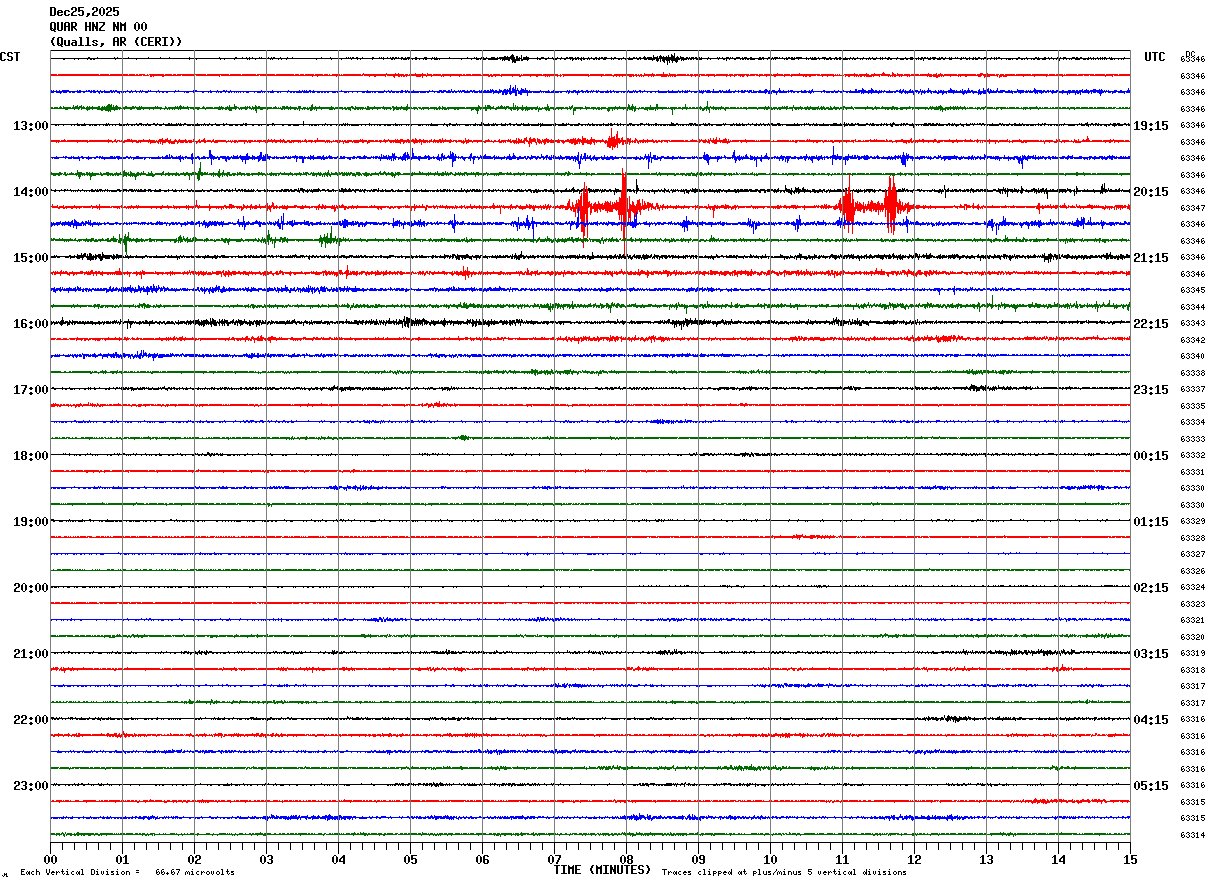
Task: Click the '15' minute tick label
Action: pyautogui.click(x=1130, y=859)
